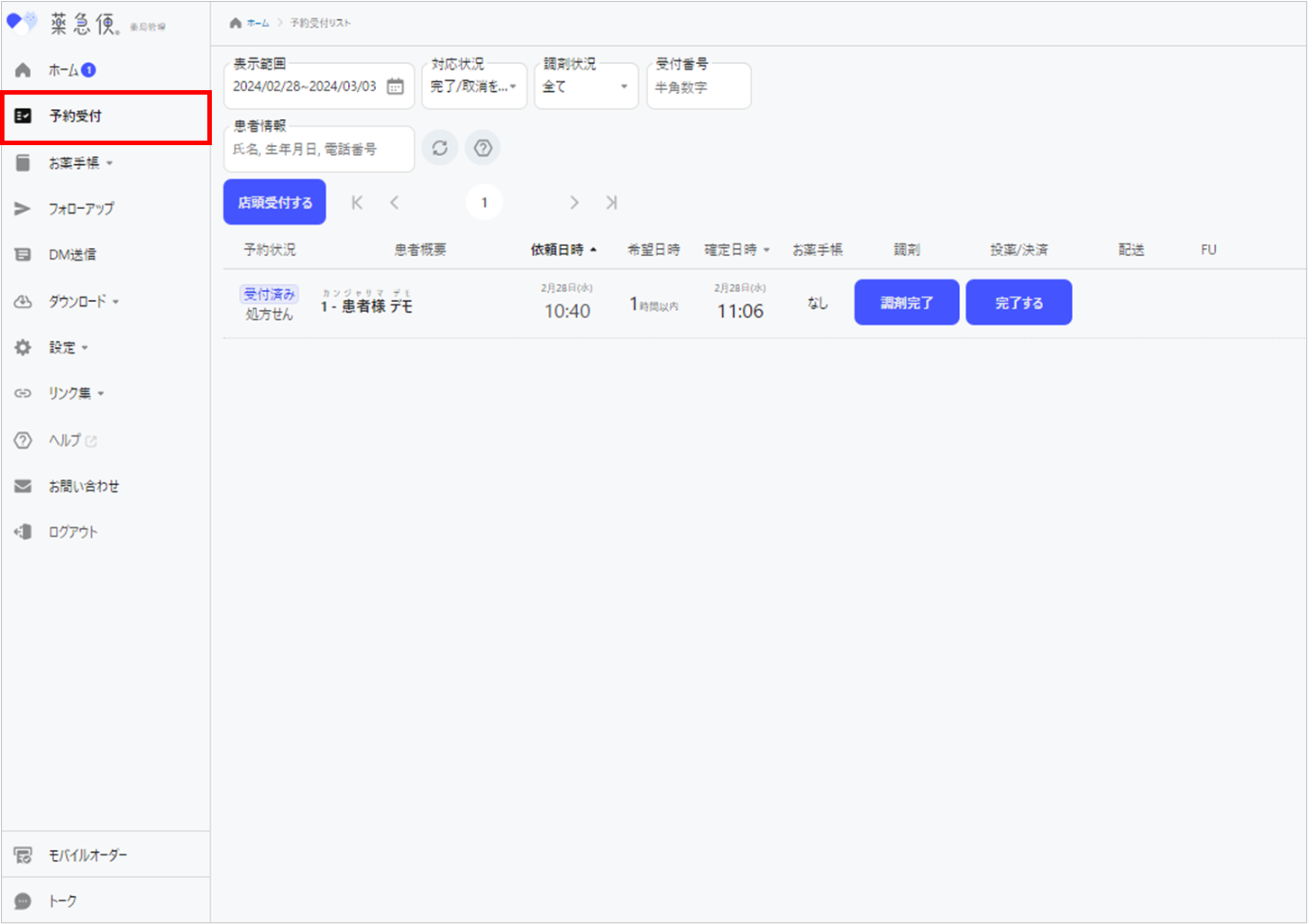Screen dimensions: 1308x924
Task: Click next page chevron icon
Action: 574,203
